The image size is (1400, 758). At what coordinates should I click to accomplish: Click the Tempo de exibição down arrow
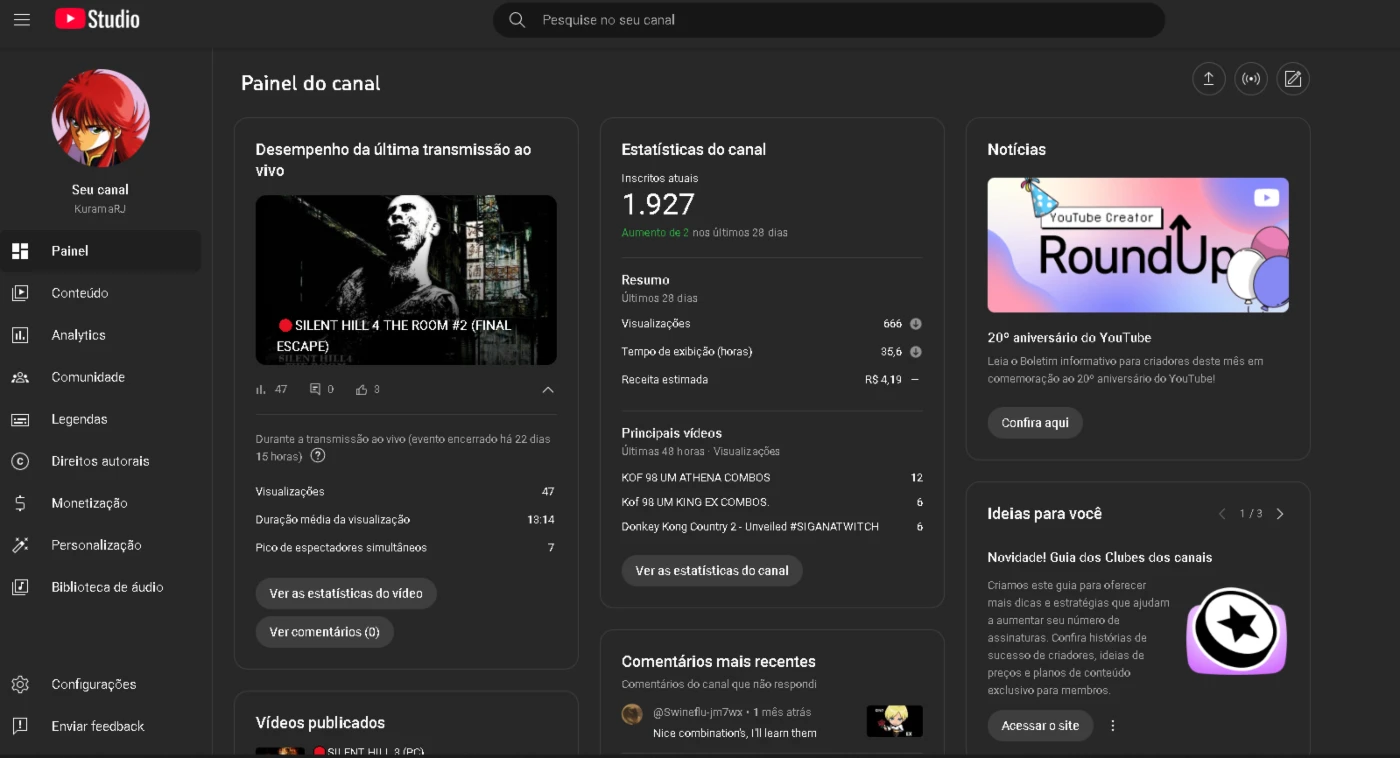tap(915, 352)
